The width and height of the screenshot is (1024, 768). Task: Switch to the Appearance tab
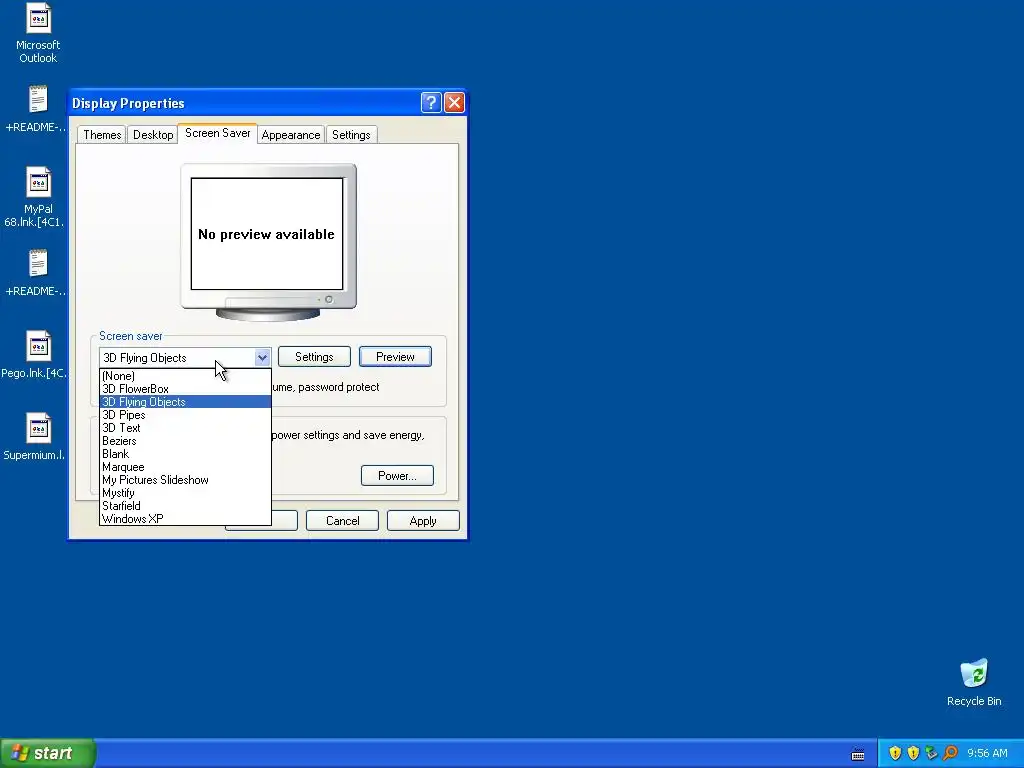[x=291, y=135]
